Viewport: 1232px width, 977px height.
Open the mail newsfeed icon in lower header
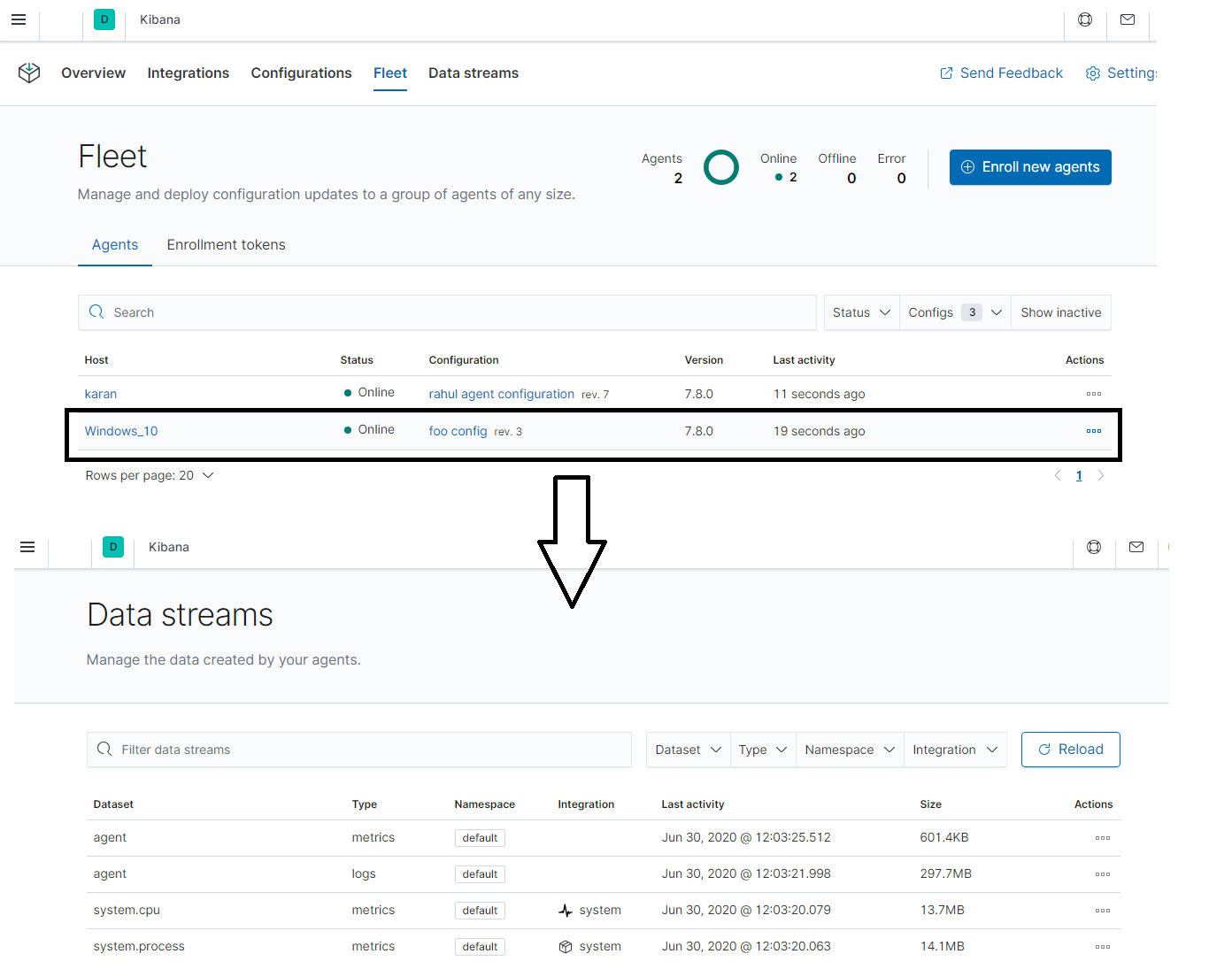(1136, 547)
